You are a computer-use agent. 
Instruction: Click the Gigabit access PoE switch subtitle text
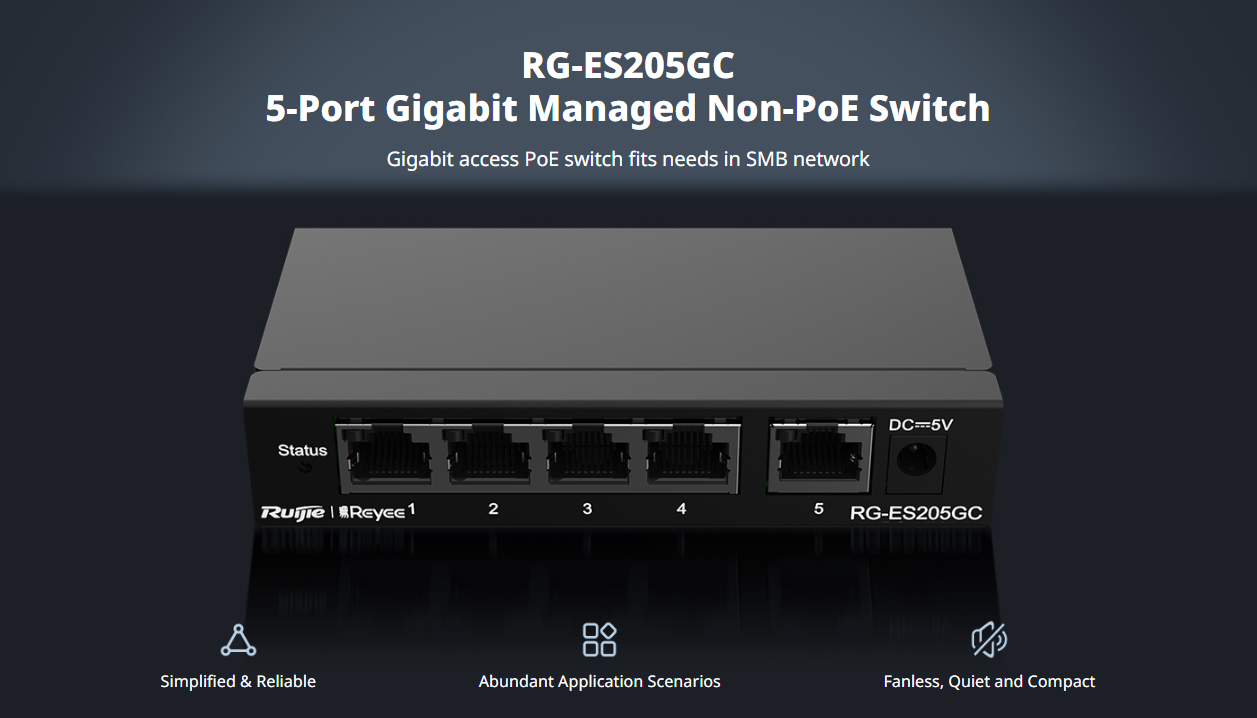tap(628, 159)
